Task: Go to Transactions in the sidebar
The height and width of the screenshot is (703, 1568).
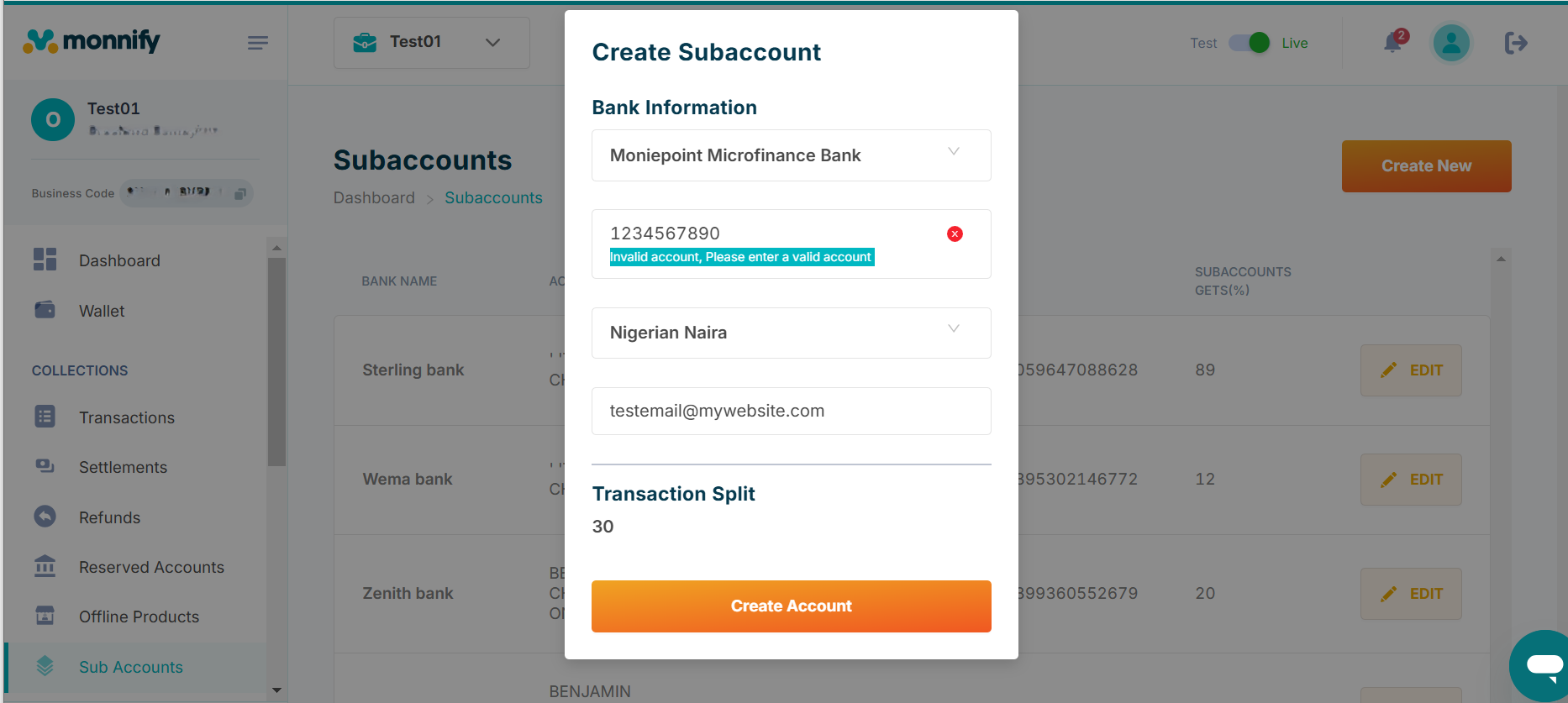Action: point(126,417)
